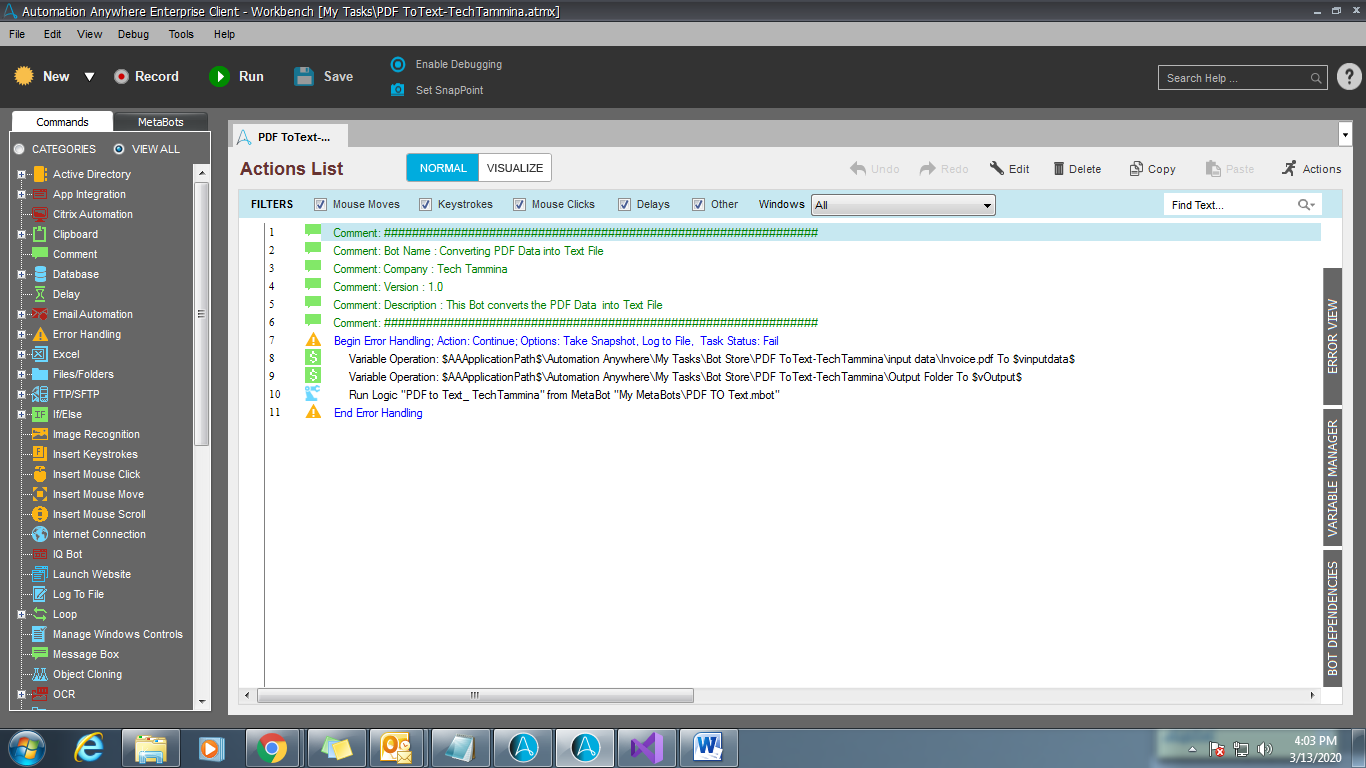Expand the App Integration command node
The image size is (1366, 768).
point(21,194)
